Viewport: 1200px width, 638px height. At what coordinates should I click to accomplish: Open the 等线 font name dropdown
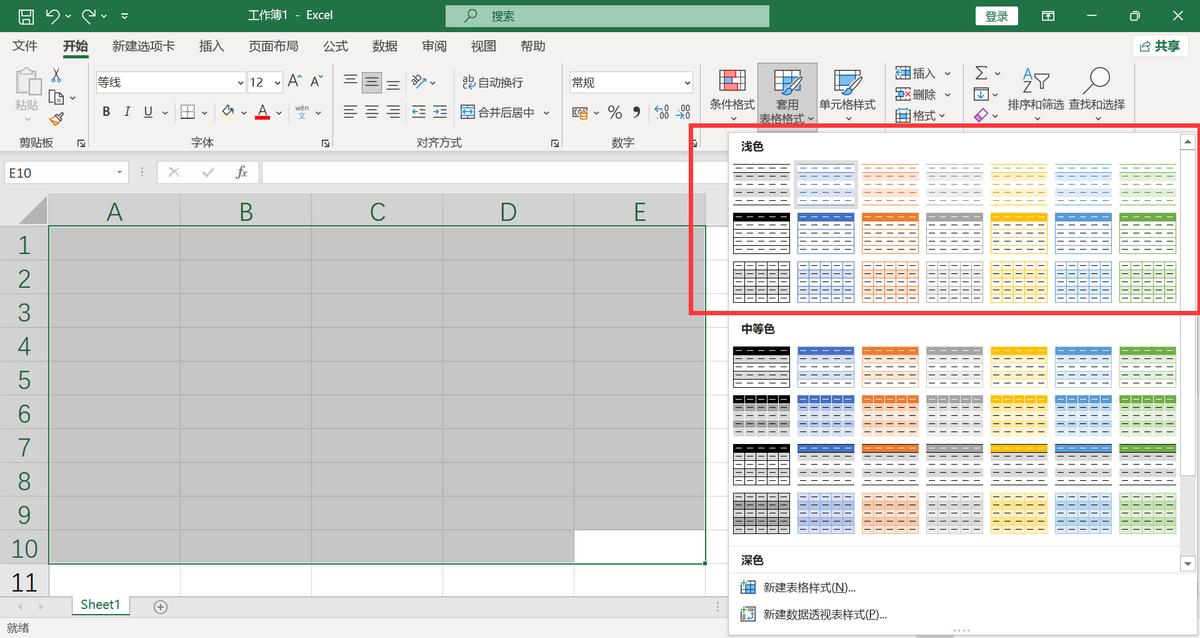240,82
